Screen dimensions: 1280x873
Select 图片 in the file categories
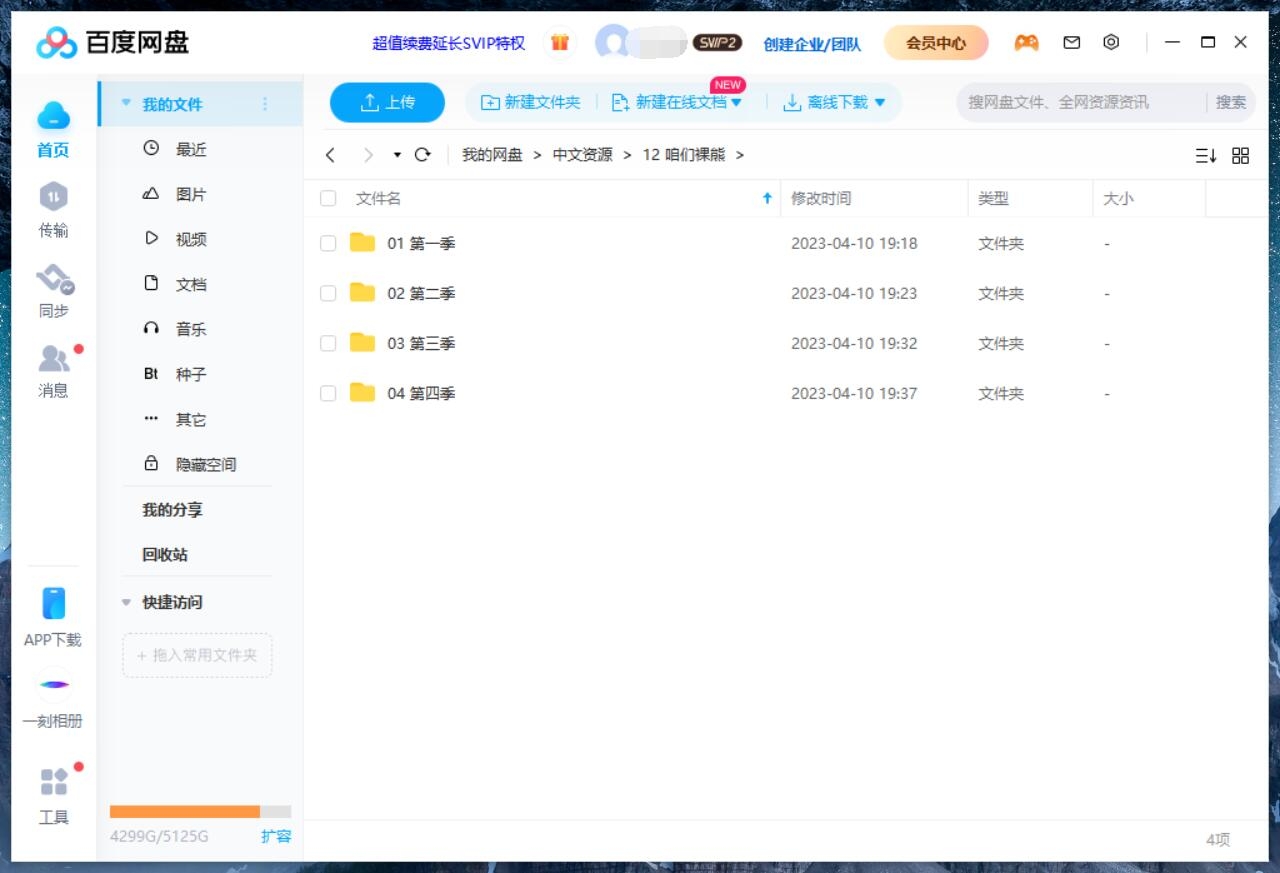pos(190,195)
